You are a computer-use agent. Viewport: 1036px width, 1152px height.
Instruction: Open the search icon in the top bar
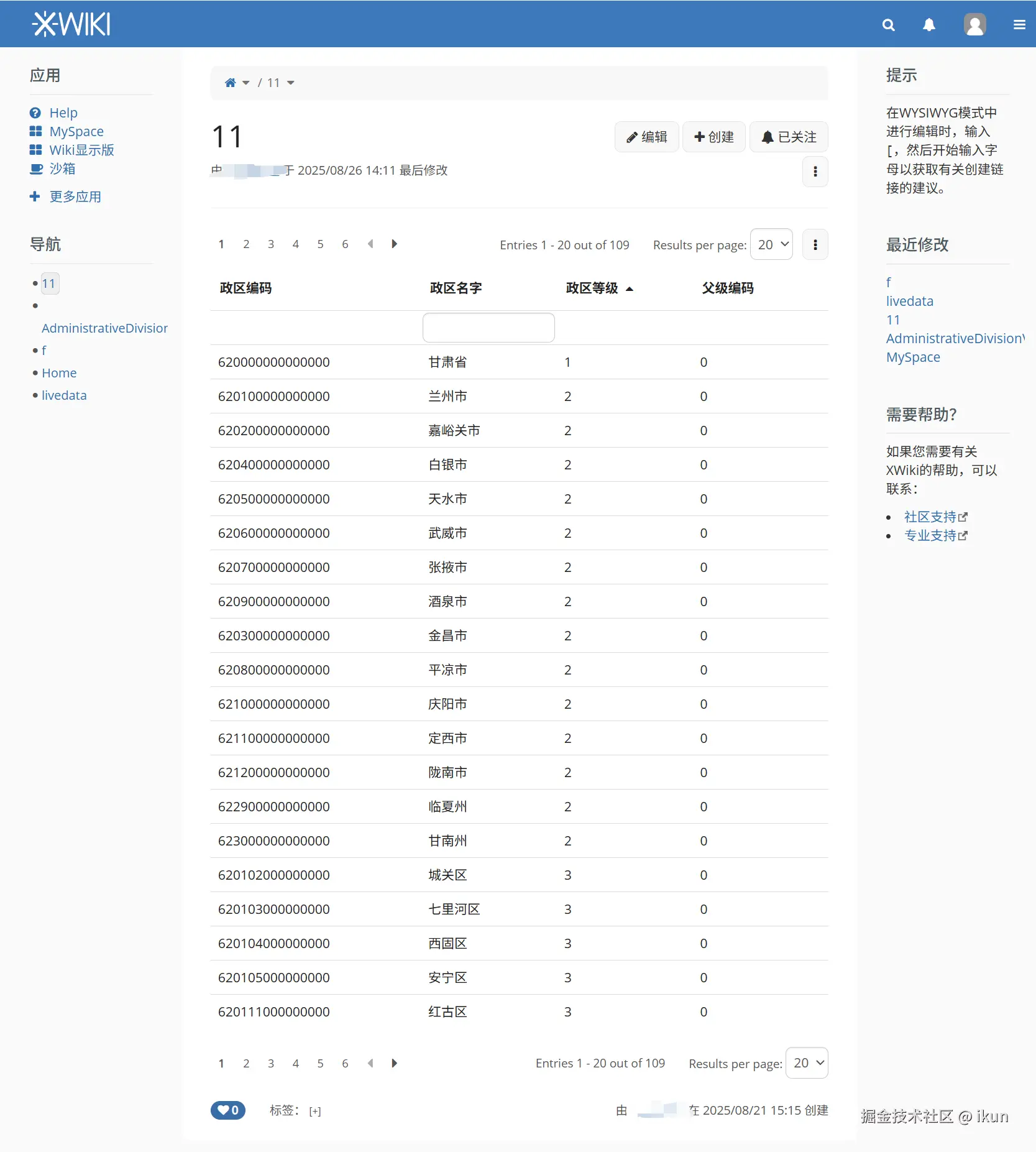888,25
